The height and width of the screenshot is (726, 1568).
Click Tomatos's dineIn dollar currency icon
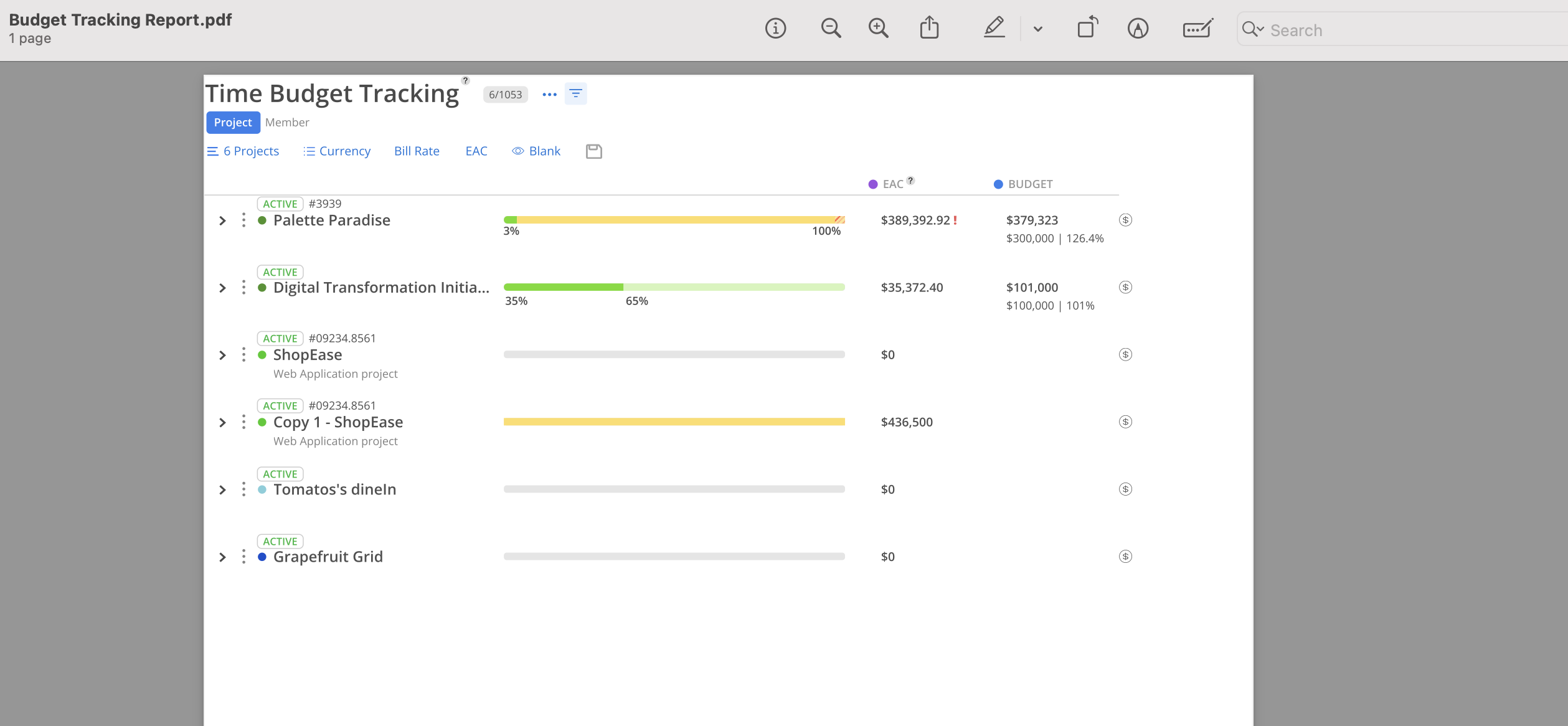pos(1125,489)
